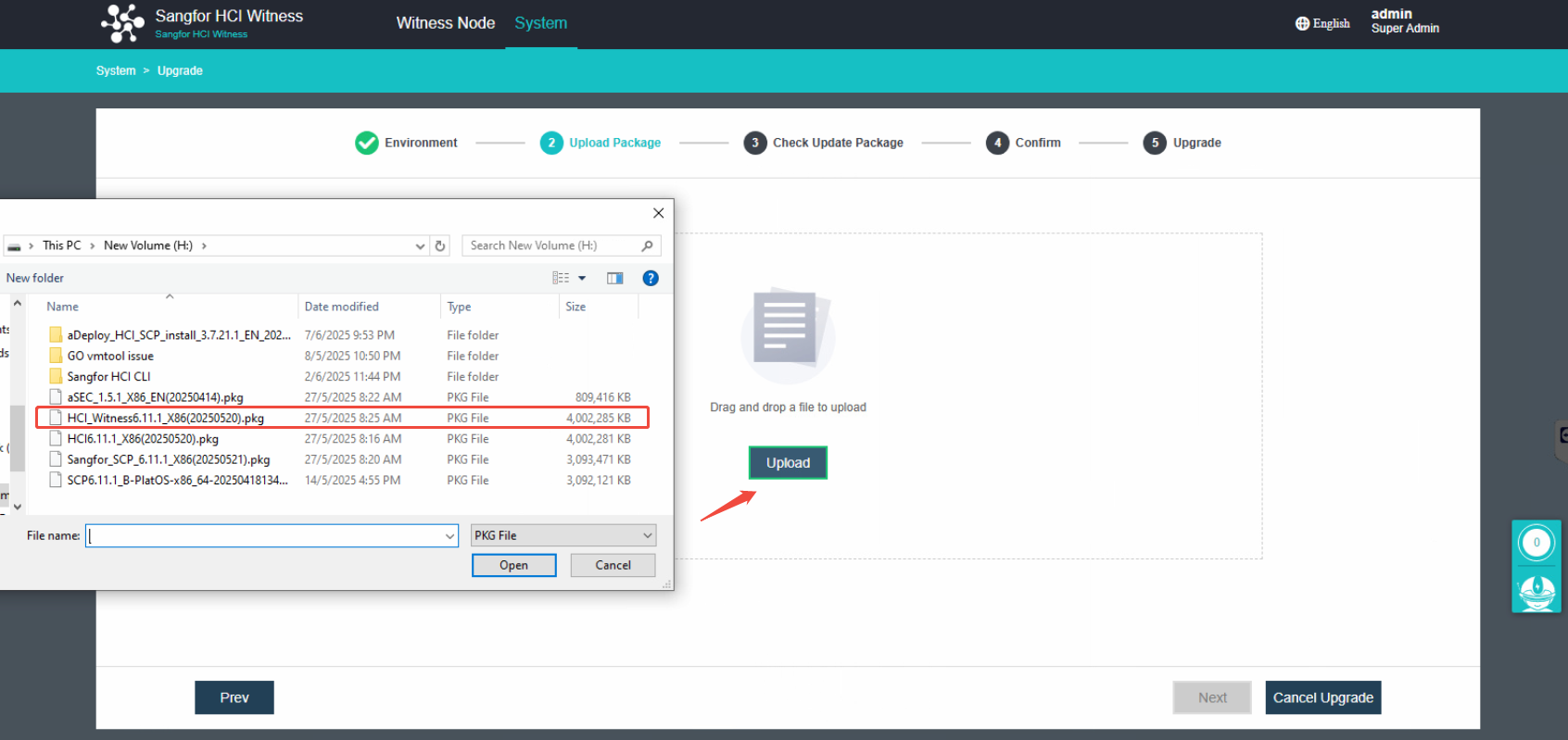
Task: Select the GO vmtool issue folder name
Action: point(110,356)
